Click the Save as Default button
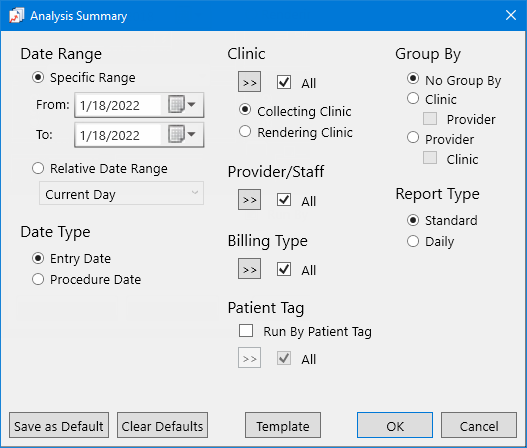This screenshot has height=448, width=527. click(x=59, y=425)
